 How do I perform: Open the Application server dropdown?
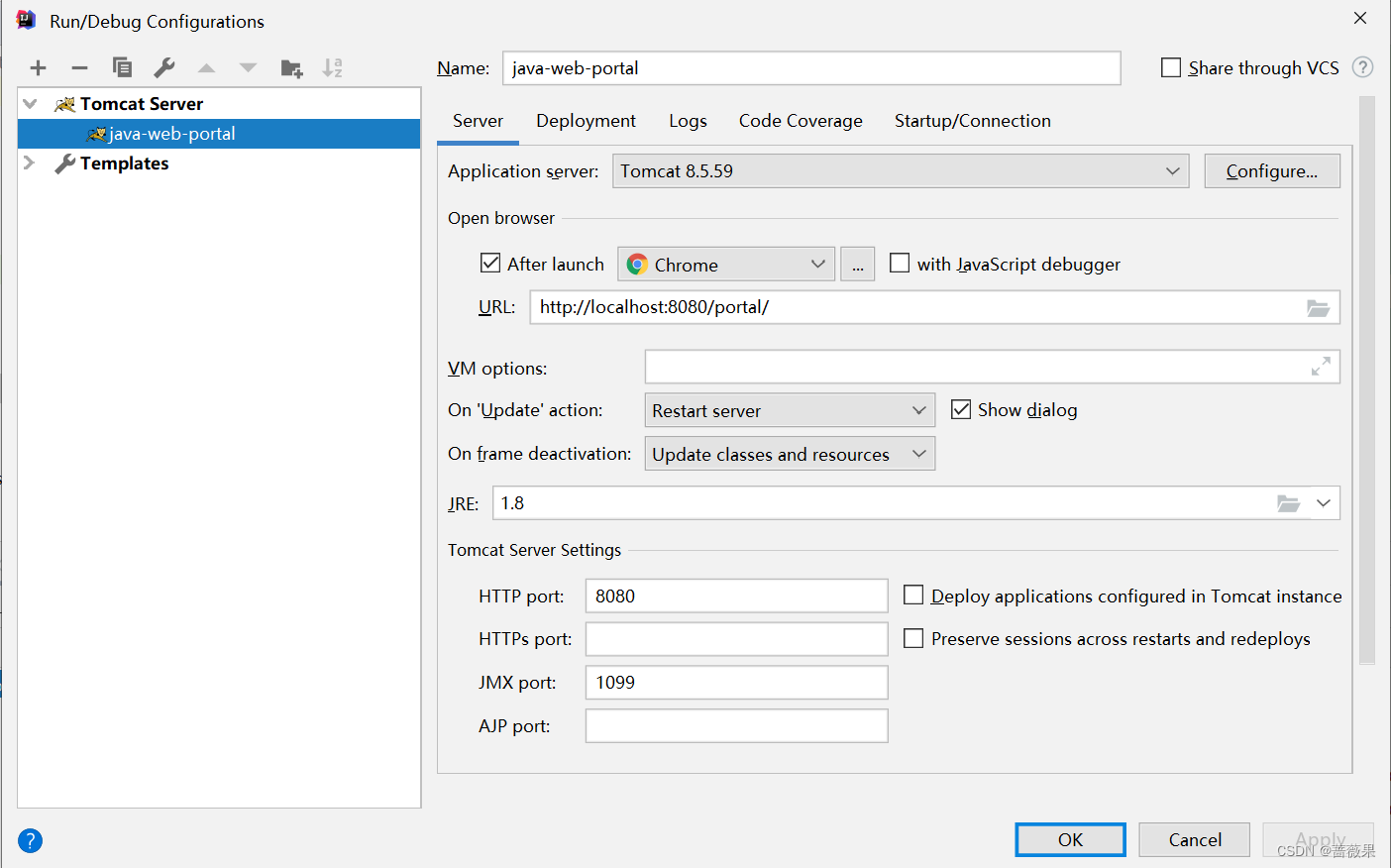click(x=901, y=170)
